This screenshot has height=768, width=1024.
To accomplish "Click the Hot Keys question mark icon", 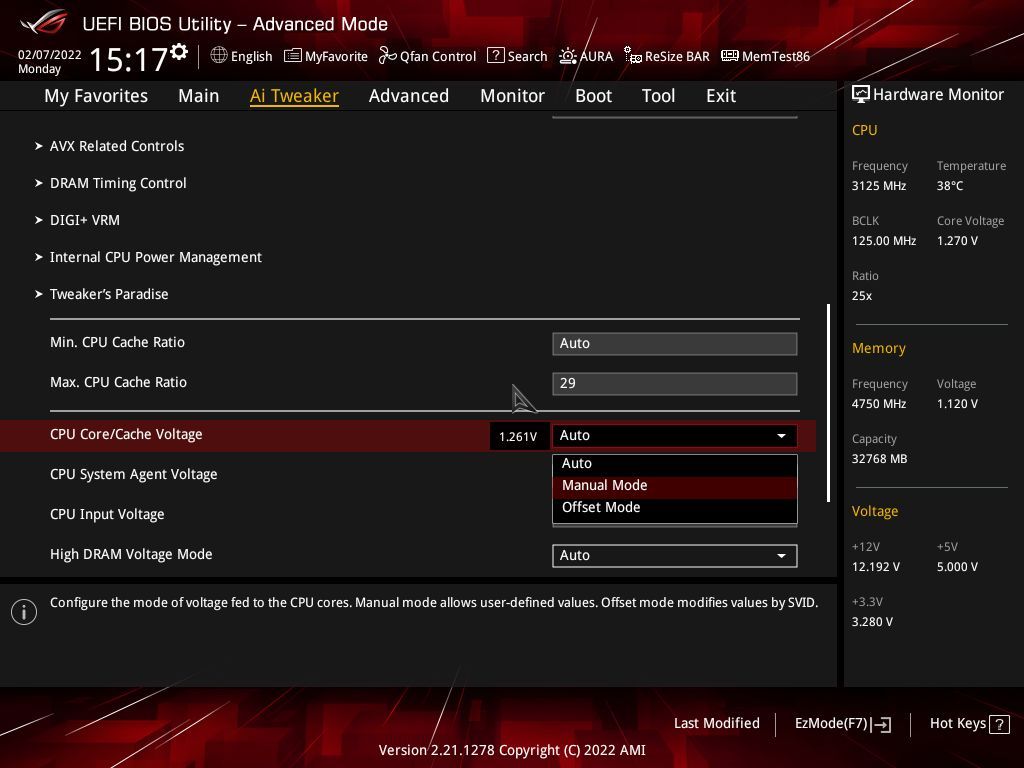I will pos(999,724).
